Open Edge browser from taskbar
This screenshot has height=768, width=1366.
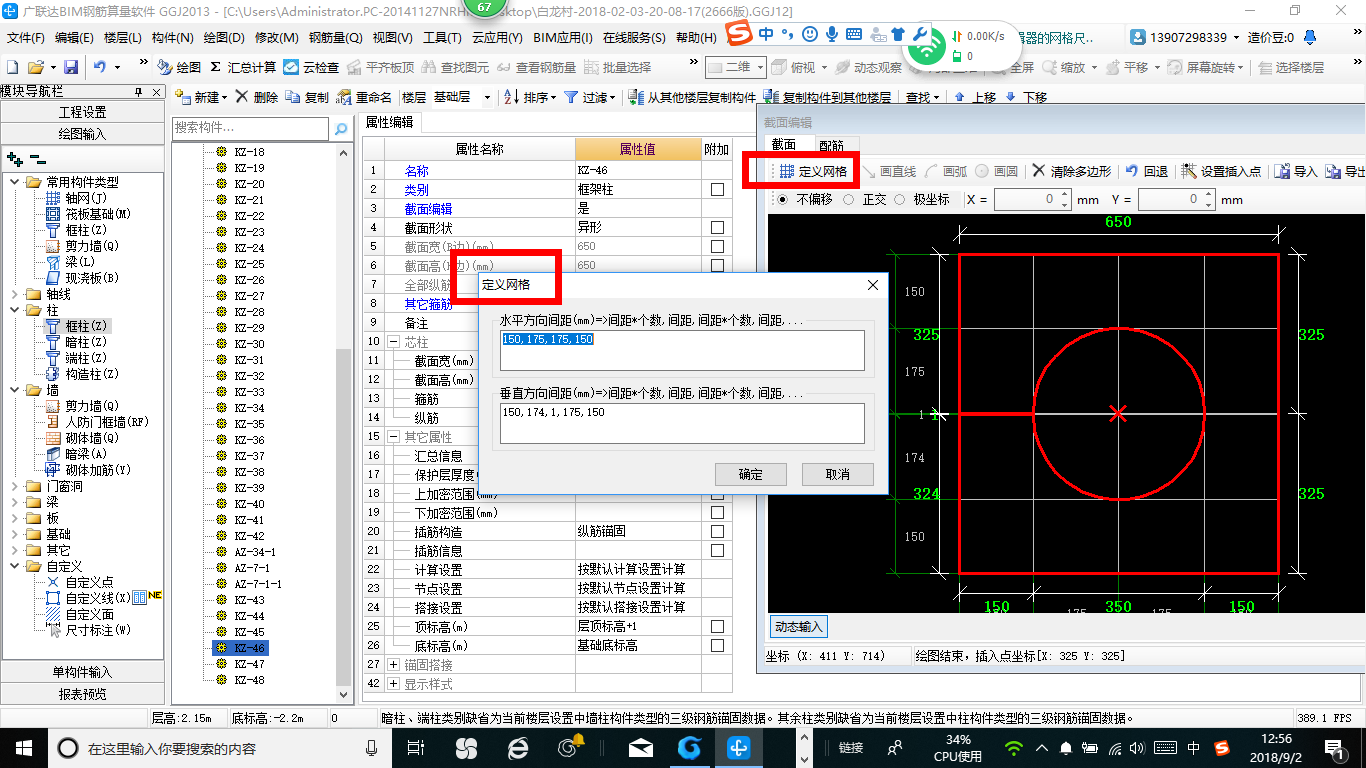pos(517,747)
